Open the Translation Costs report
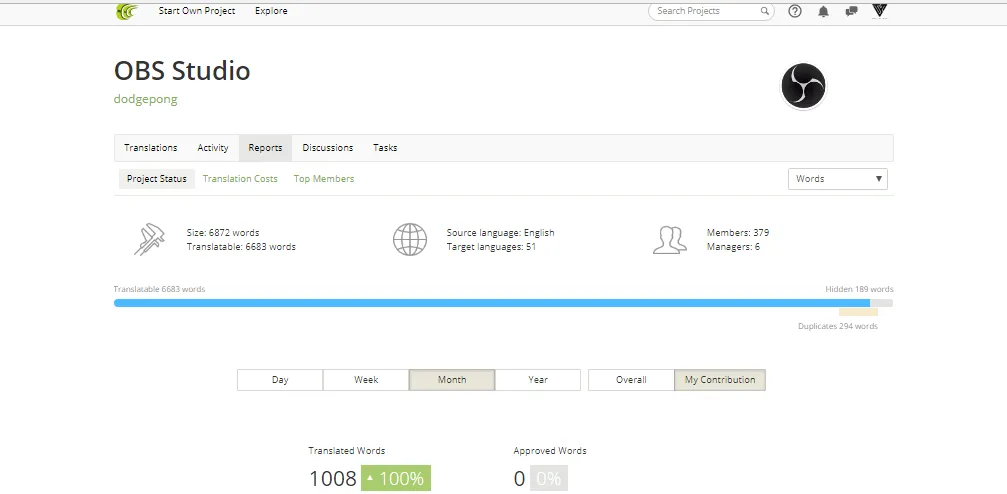1007x494 pixels. click(x=240, y=179)
